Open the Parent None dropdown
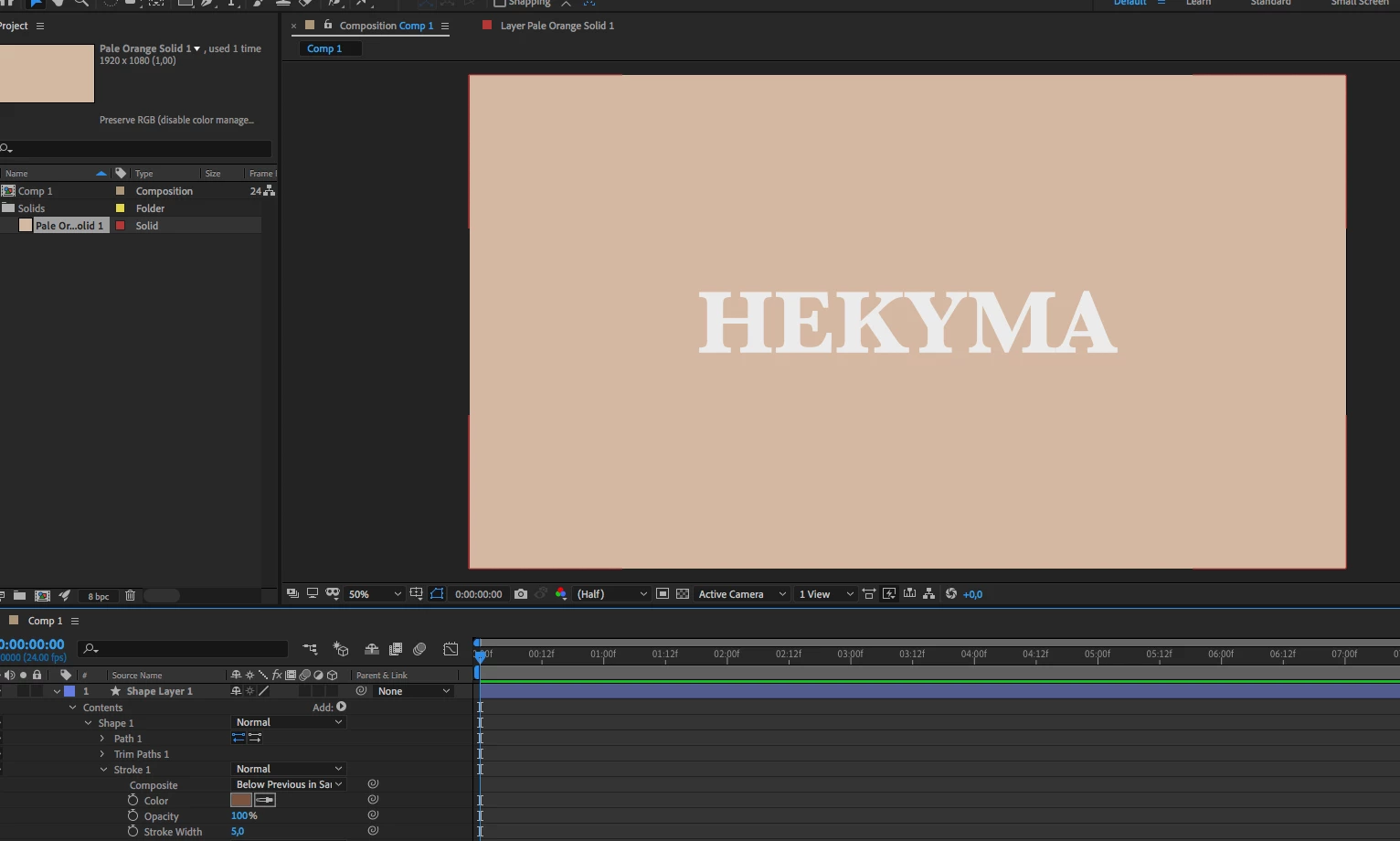 415,691
